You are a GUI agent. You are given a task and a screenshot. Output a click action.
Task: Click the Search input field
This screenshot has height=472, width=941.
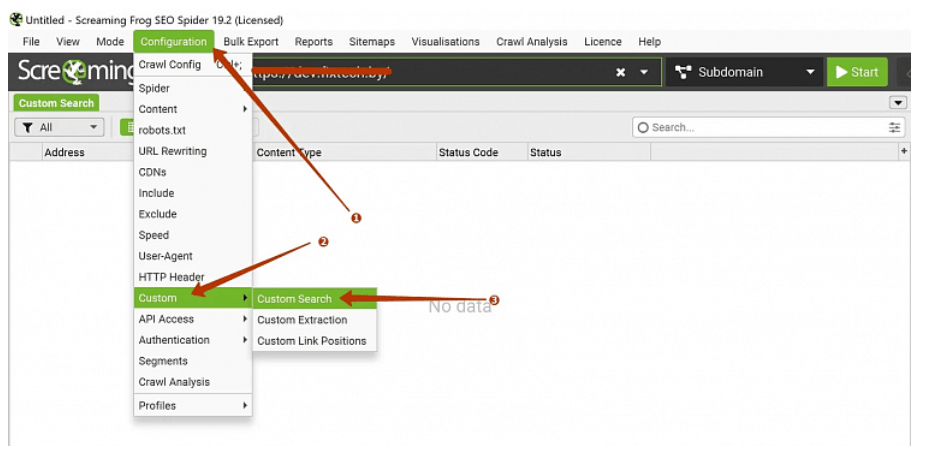tap(768, 127)
